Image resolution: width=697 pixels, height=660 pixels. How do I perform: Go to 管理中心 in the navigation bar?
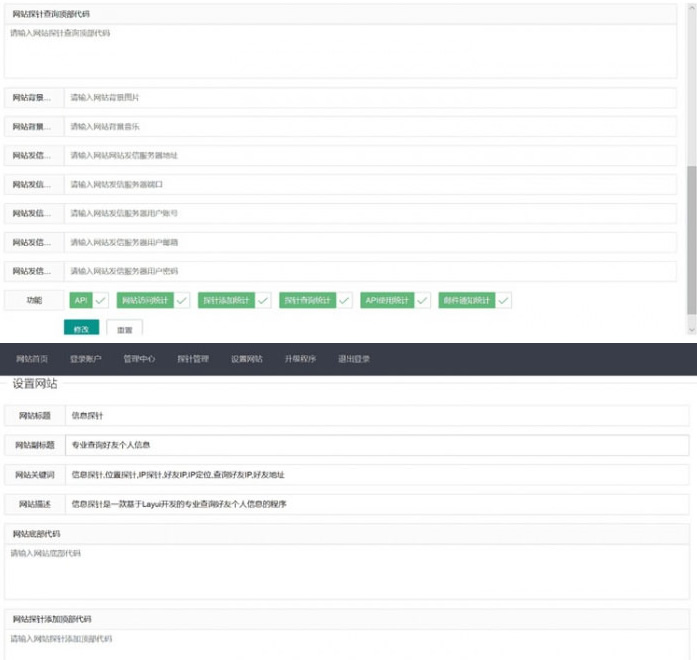pos(139,359)
